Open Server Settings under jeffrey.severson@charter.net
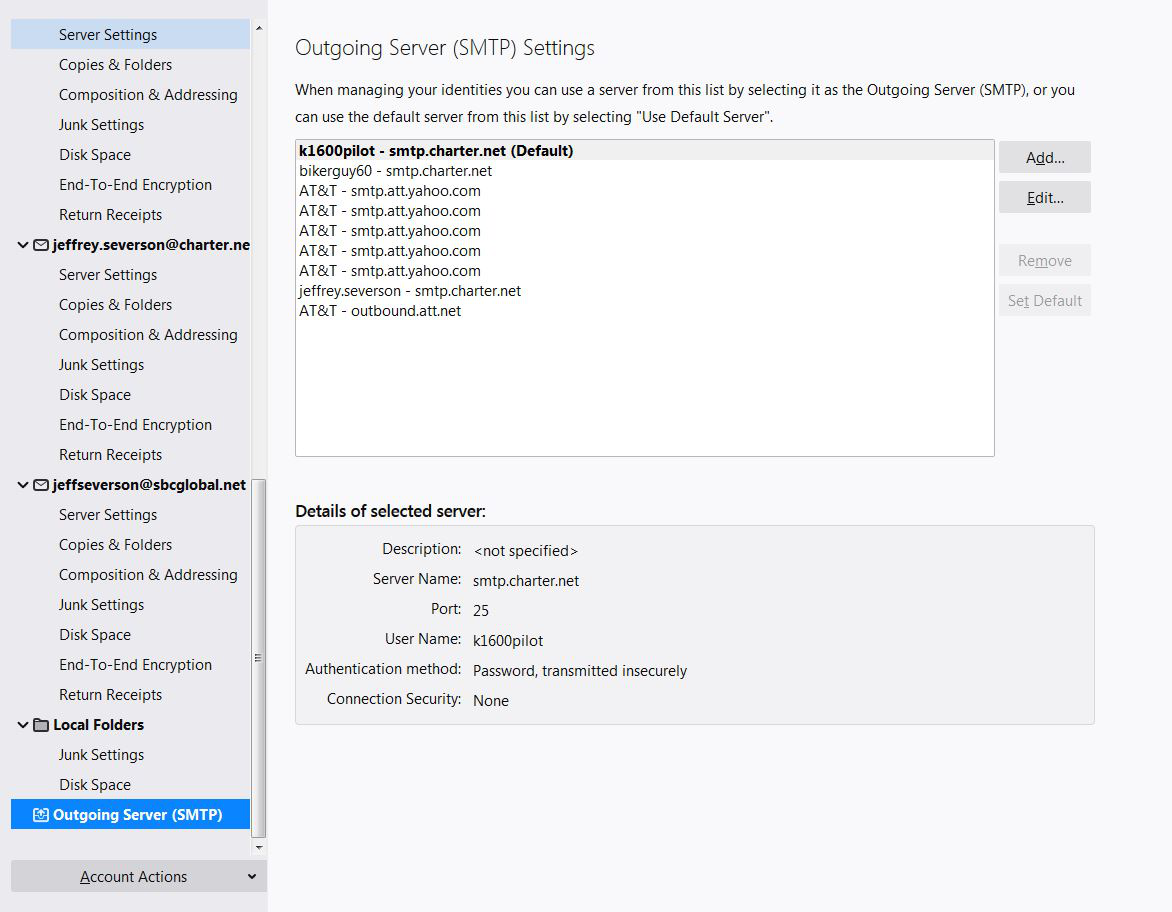This screenshot has width=1172, height=912. [x=108, y=275]
